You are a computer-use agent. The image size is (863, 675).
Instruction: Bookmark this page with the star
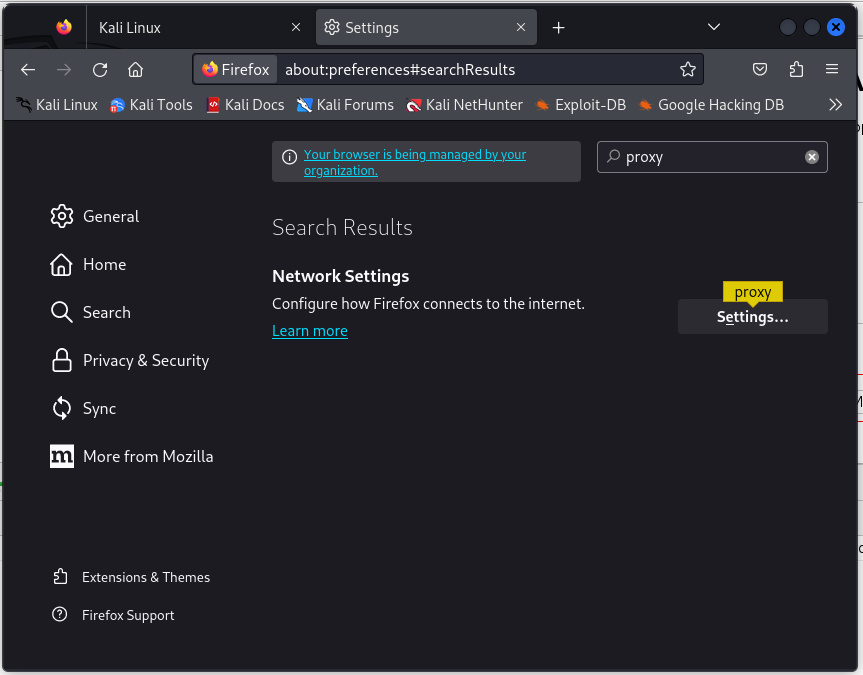point(687,69)
